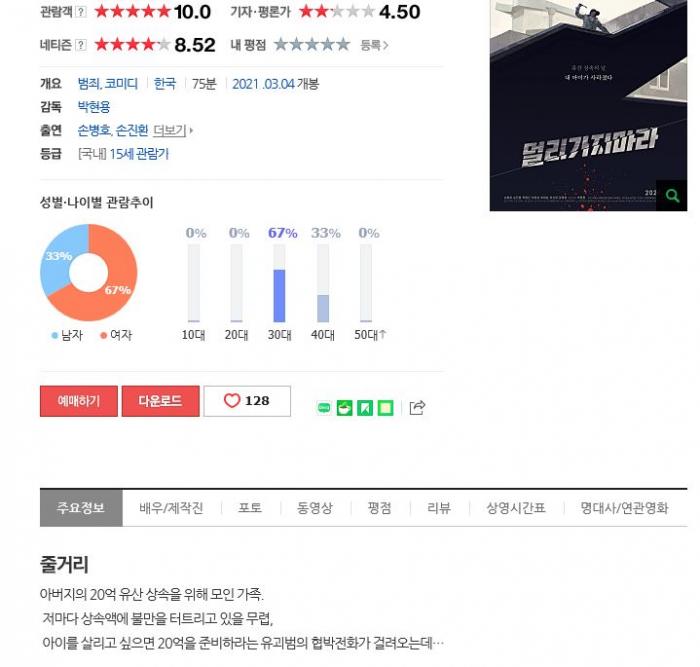Viewport: 700px width, 667px height.
Task: Open director 박현용 link
Action: tap(94, 107)
